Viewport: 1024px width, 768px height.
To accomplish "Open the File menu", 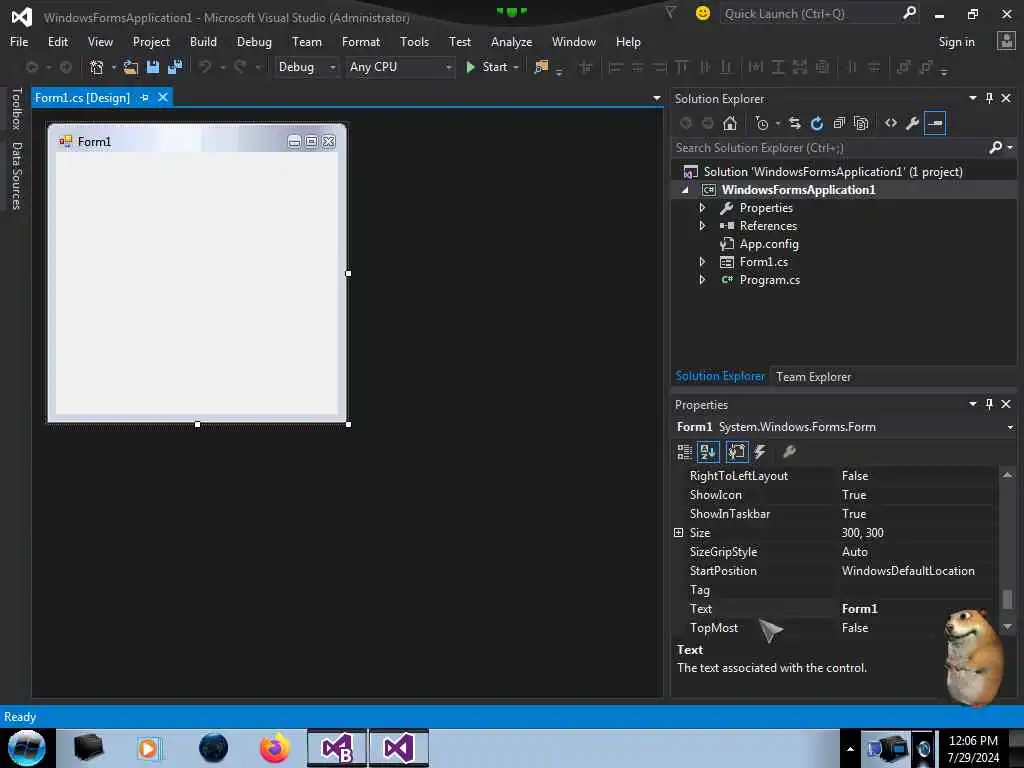I will tap(19, 42).
